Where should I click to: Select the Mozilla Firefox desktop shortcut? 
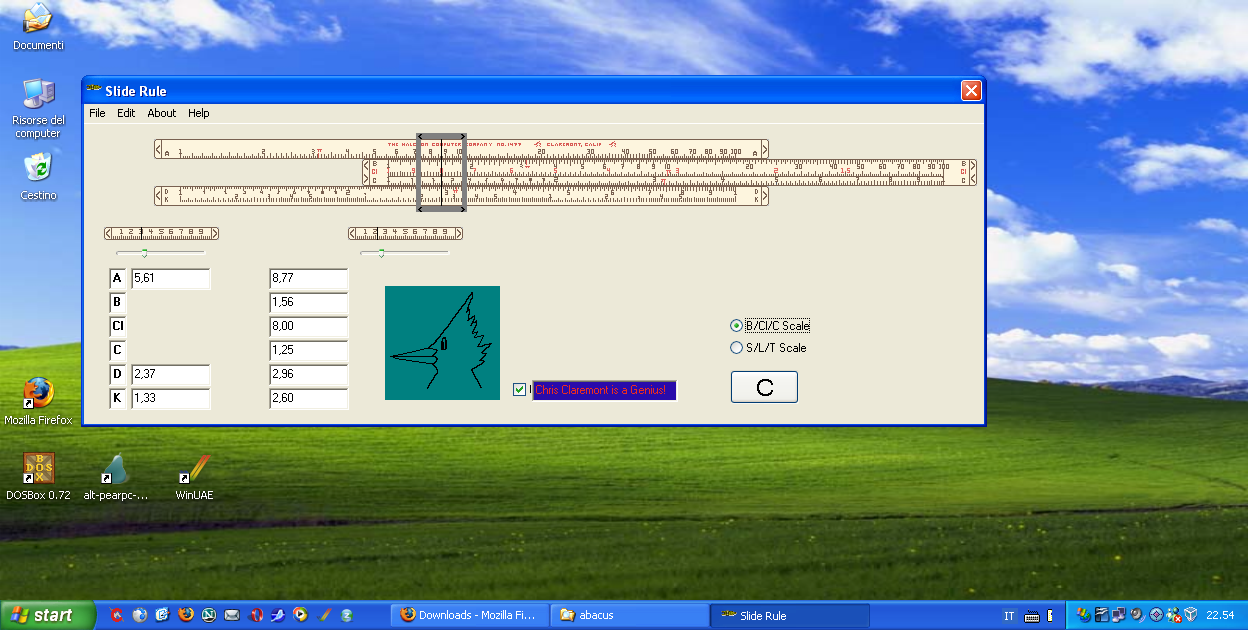click(x=38, y=401)
